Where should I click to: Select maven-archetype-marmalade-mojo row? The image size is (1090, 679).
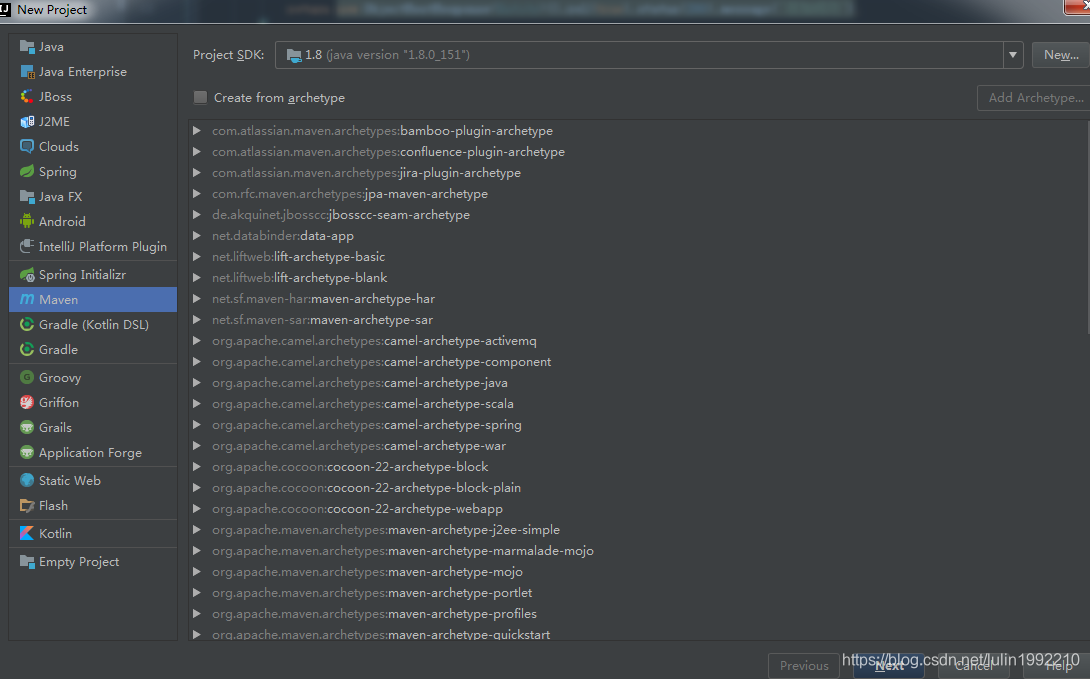click(x=638, y=550)
